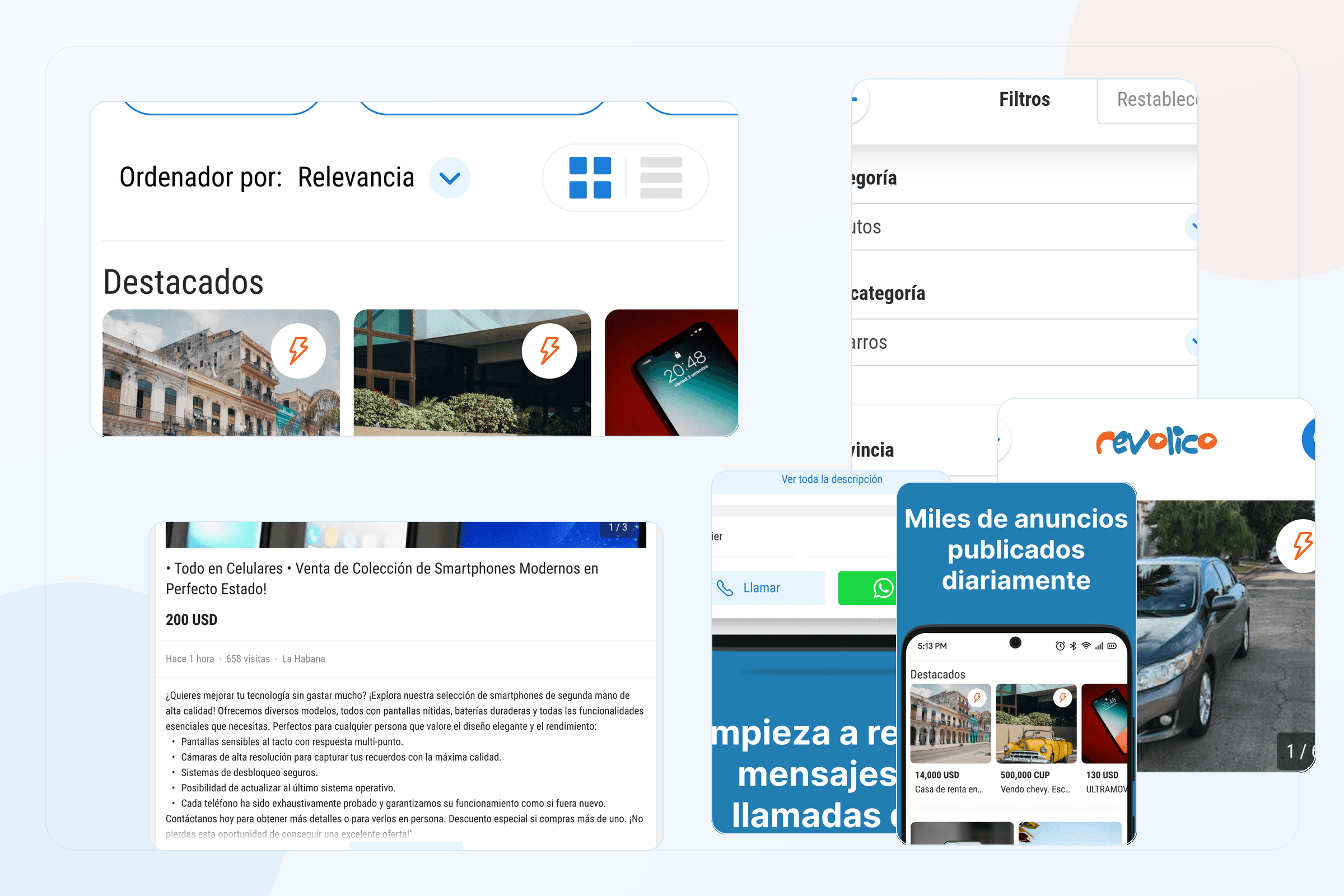Open WhatsApp via the green button
Image resolution: width=1344 pixels, height=896 pixels.
click(x=867, y=588)
